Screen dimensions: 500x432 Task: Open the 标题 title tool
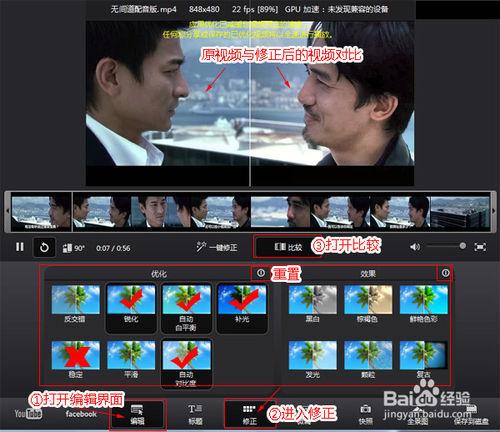195,415
